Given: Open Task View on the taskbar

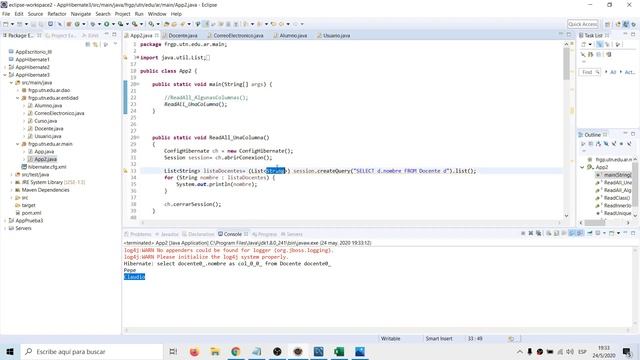Looking at the screenshot, I should pos(173,351).
